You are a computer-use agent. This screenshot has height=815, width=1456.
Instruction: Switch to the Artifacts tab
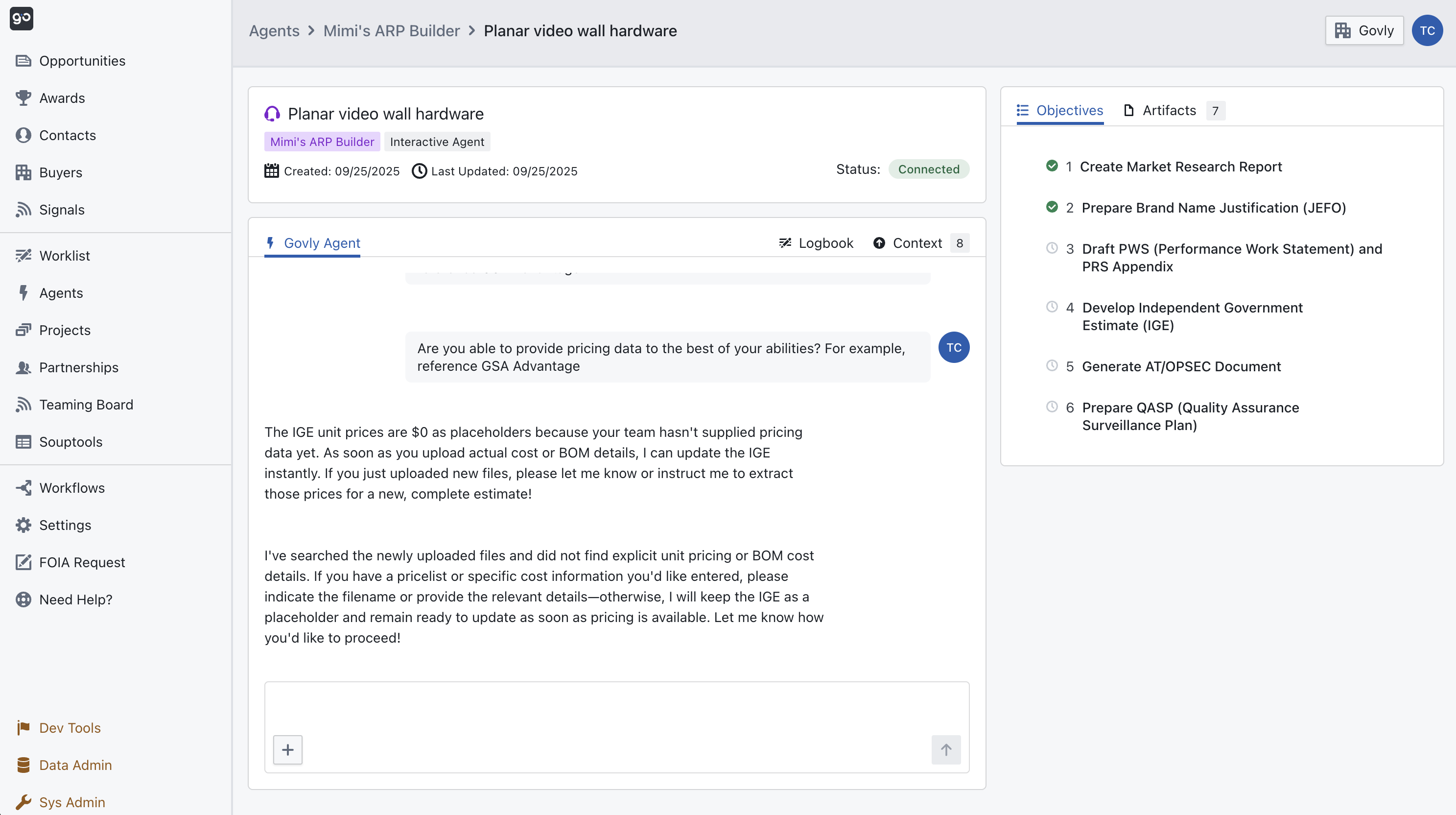coord(1169,110)
